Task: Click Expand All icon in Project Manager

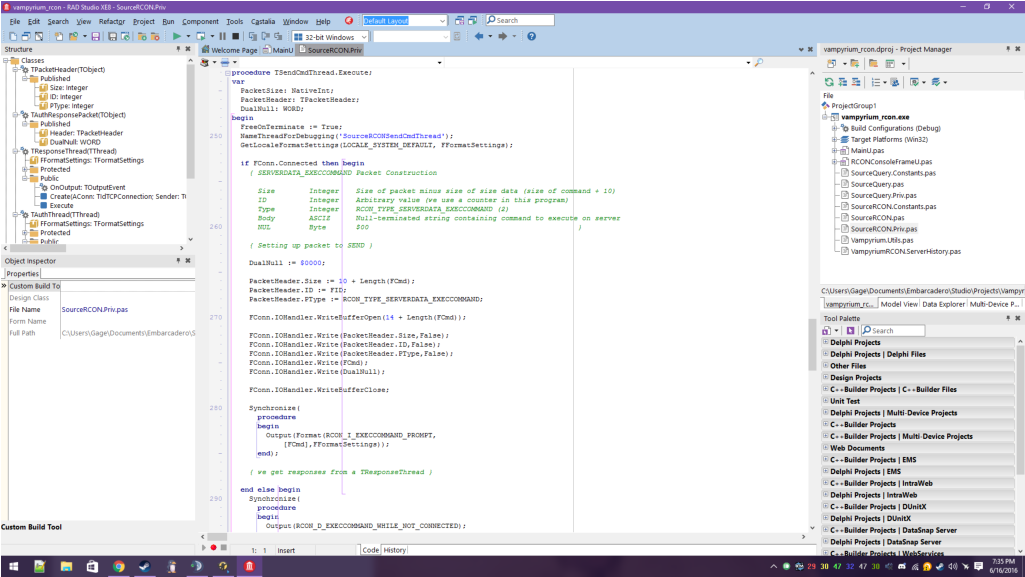Action: point(843,82)
